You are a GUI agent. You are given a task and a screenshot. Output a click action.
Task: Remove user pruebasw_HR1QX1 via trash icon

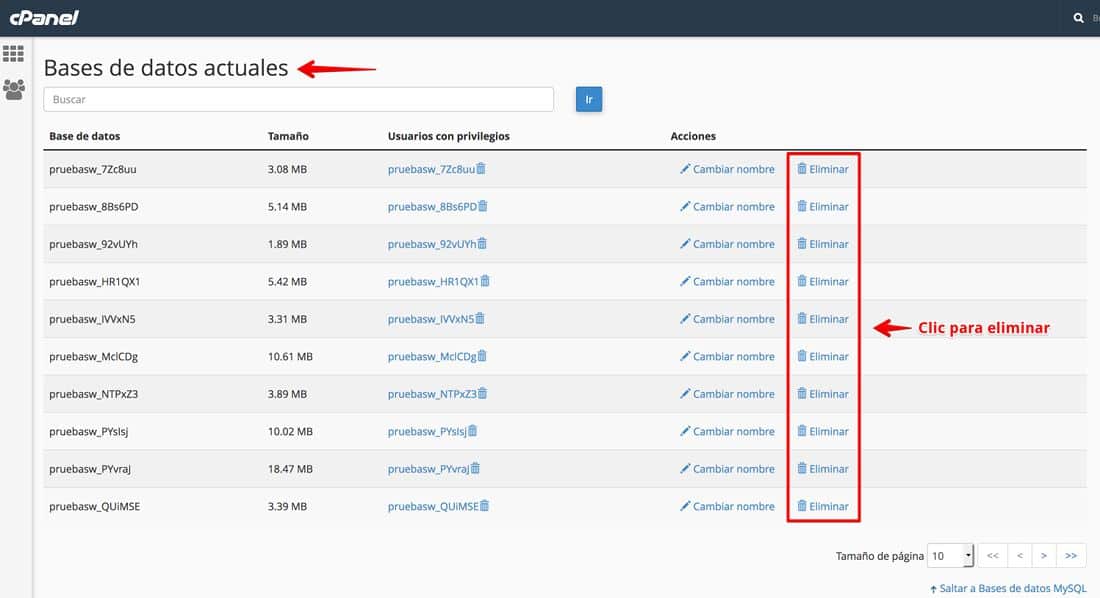(x=485, y=281)
